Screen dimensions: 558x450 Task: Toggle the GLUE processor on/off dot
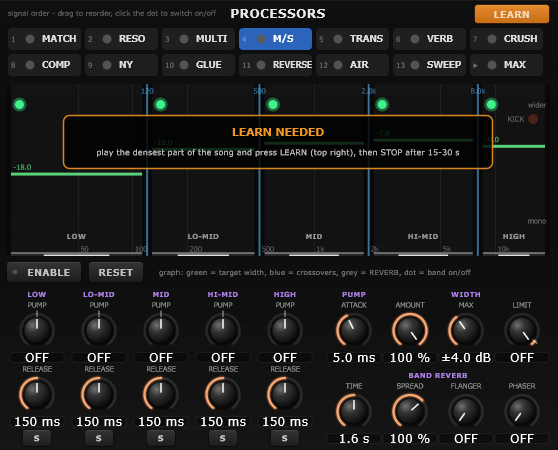pos(184,65)
